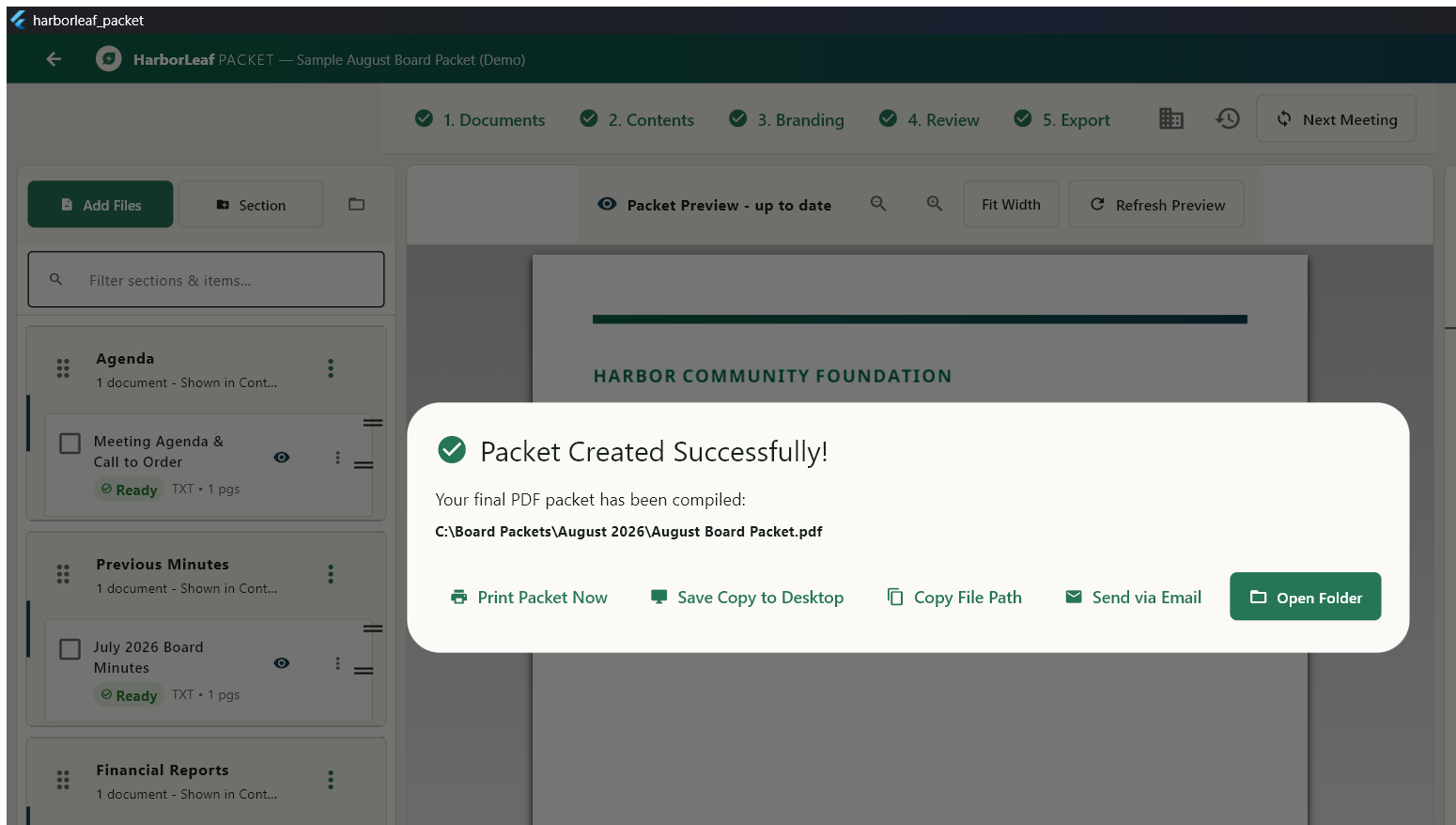Open the Previous Minutes section options menu

tap(331, 574)
